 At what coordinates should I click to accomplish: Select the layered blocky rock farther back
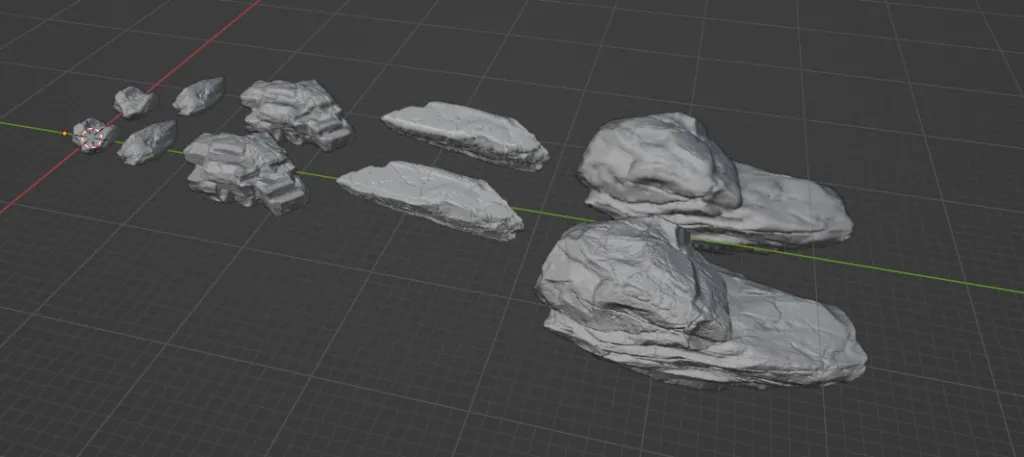pos(296,114)
